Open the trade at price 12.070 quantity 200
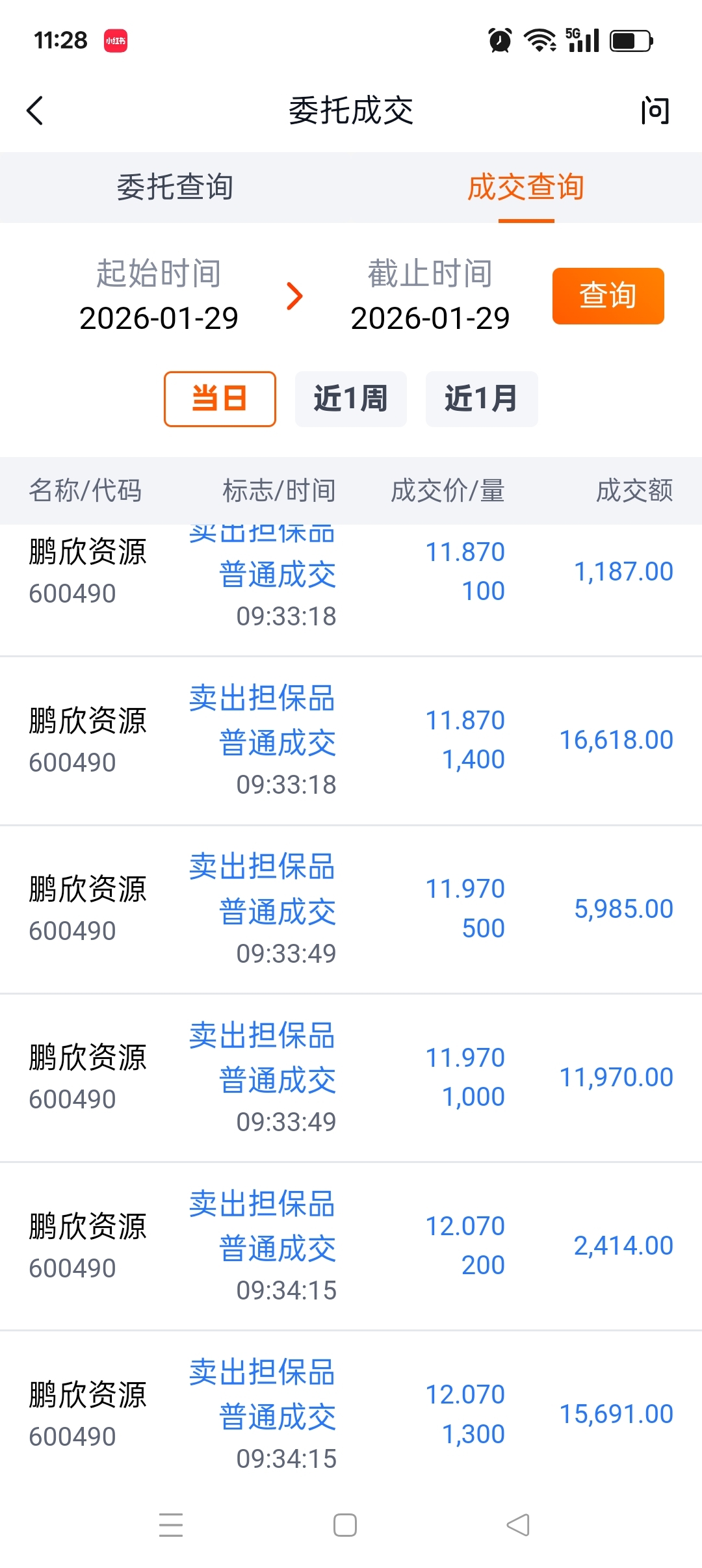Screen dimensions: 702x1568 pos(351,1246)
